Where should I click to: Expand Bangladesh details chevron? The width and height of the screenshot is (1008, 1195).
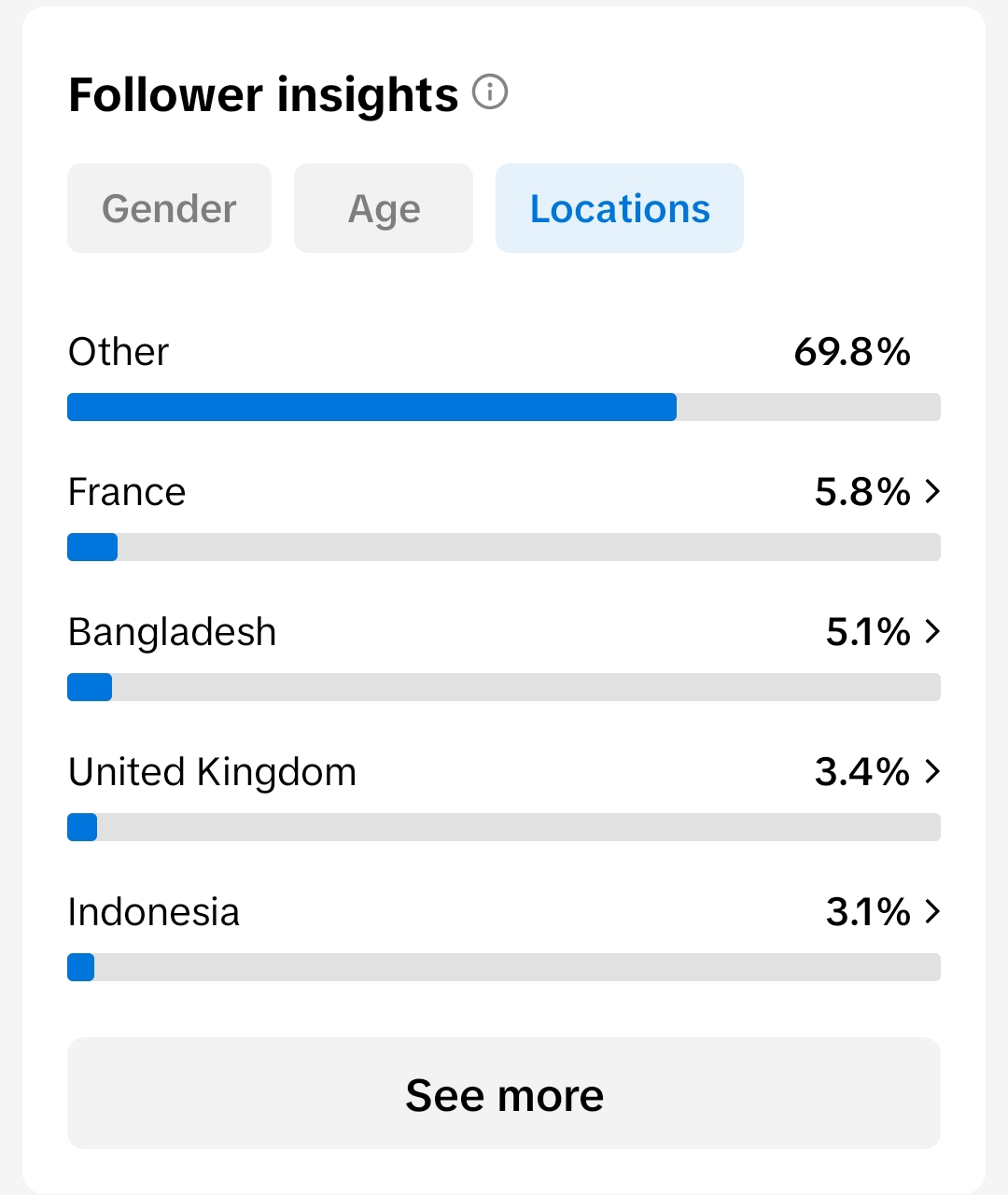click(931, 631)
